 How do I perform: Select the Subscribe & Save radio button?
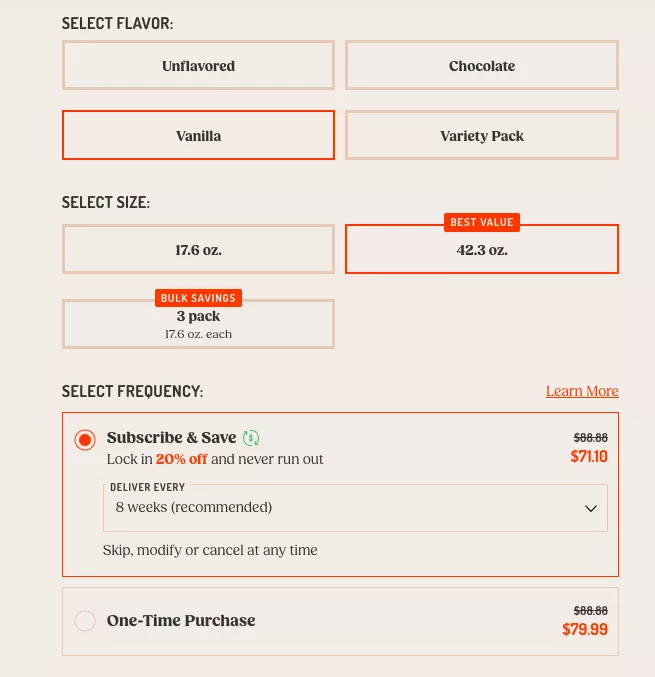85,440
